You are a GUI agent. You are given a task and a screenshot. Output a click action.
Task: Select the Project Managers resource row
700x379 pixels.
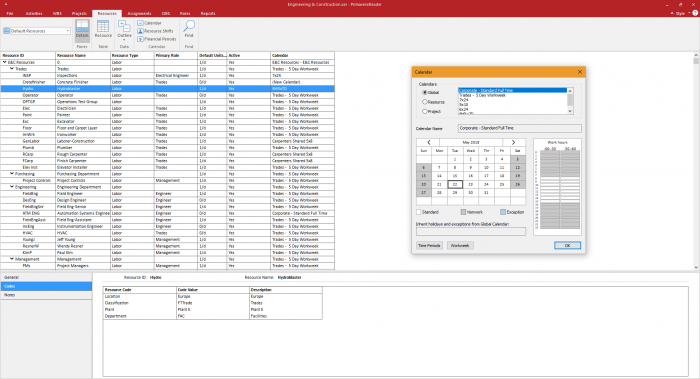click(x=167, y=266)
